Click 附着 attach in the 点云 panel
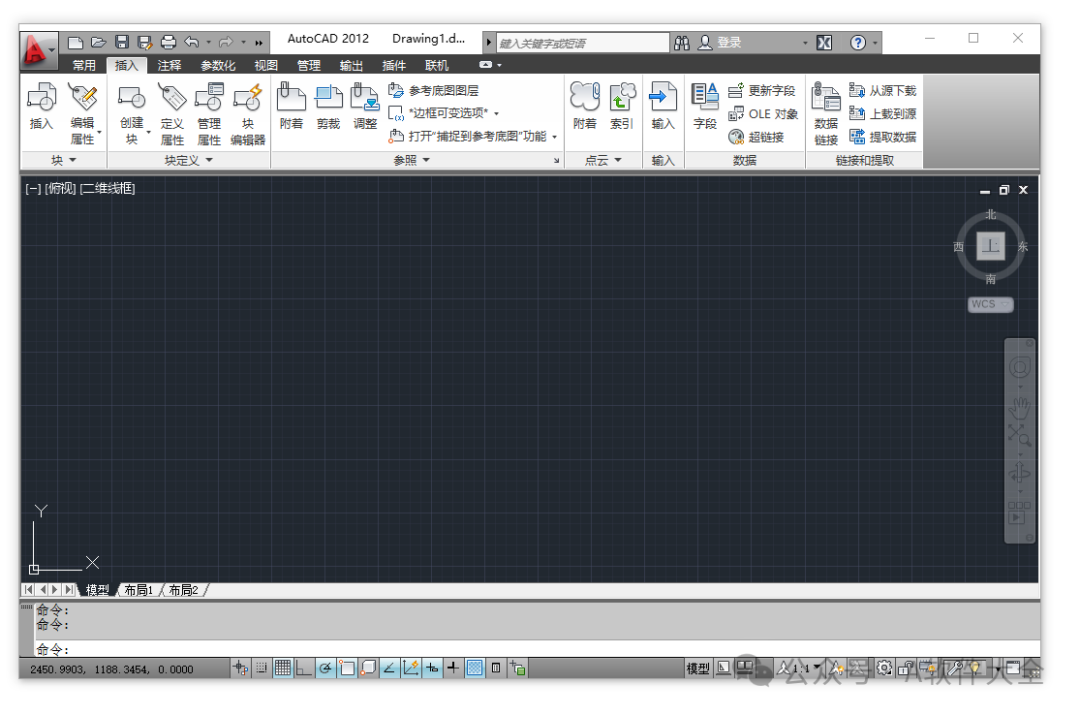Viewport: 1080px width, 715px height. pyautogui.click(x=584, y=106)
